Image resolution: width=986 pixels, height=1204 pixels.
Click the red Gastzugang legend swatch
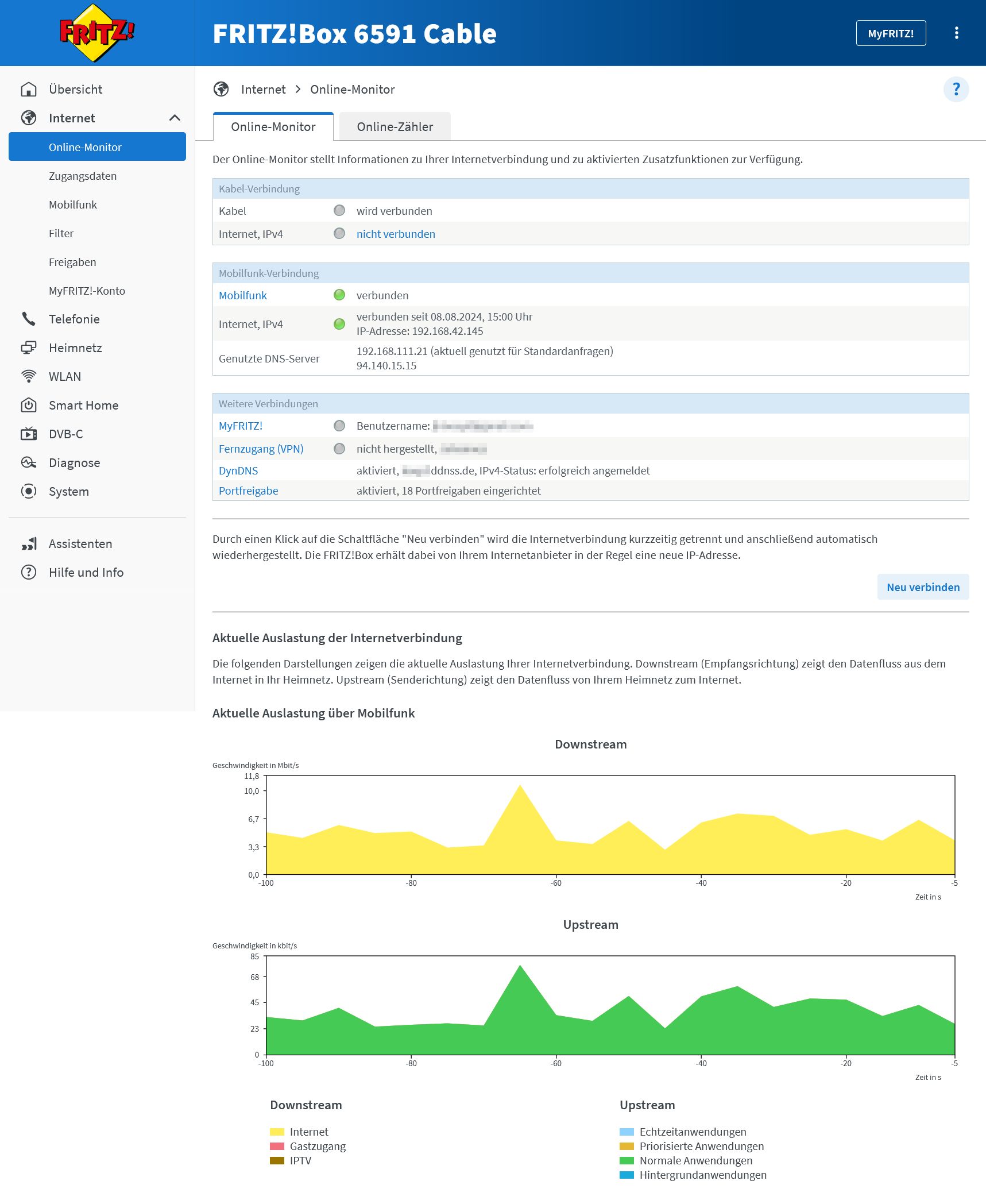277,1146
